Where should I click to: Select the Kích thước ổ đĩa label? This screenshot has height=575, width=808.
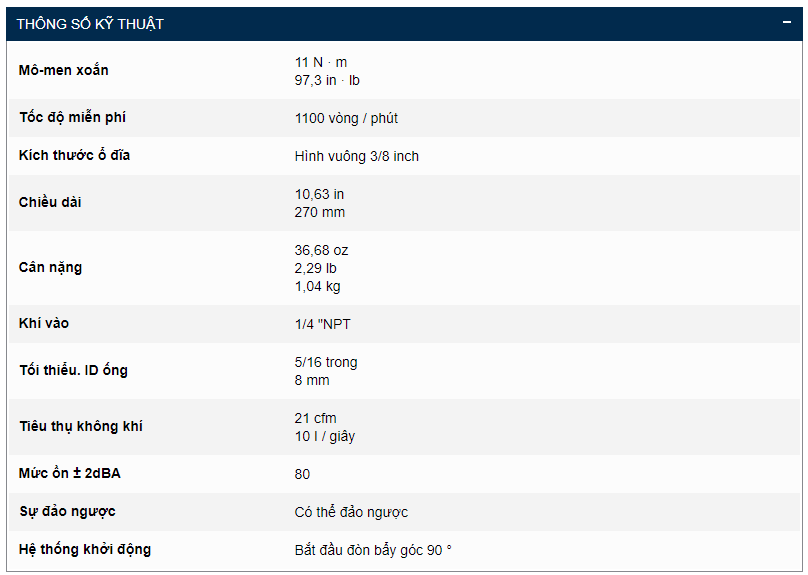(x=74, y=156)
